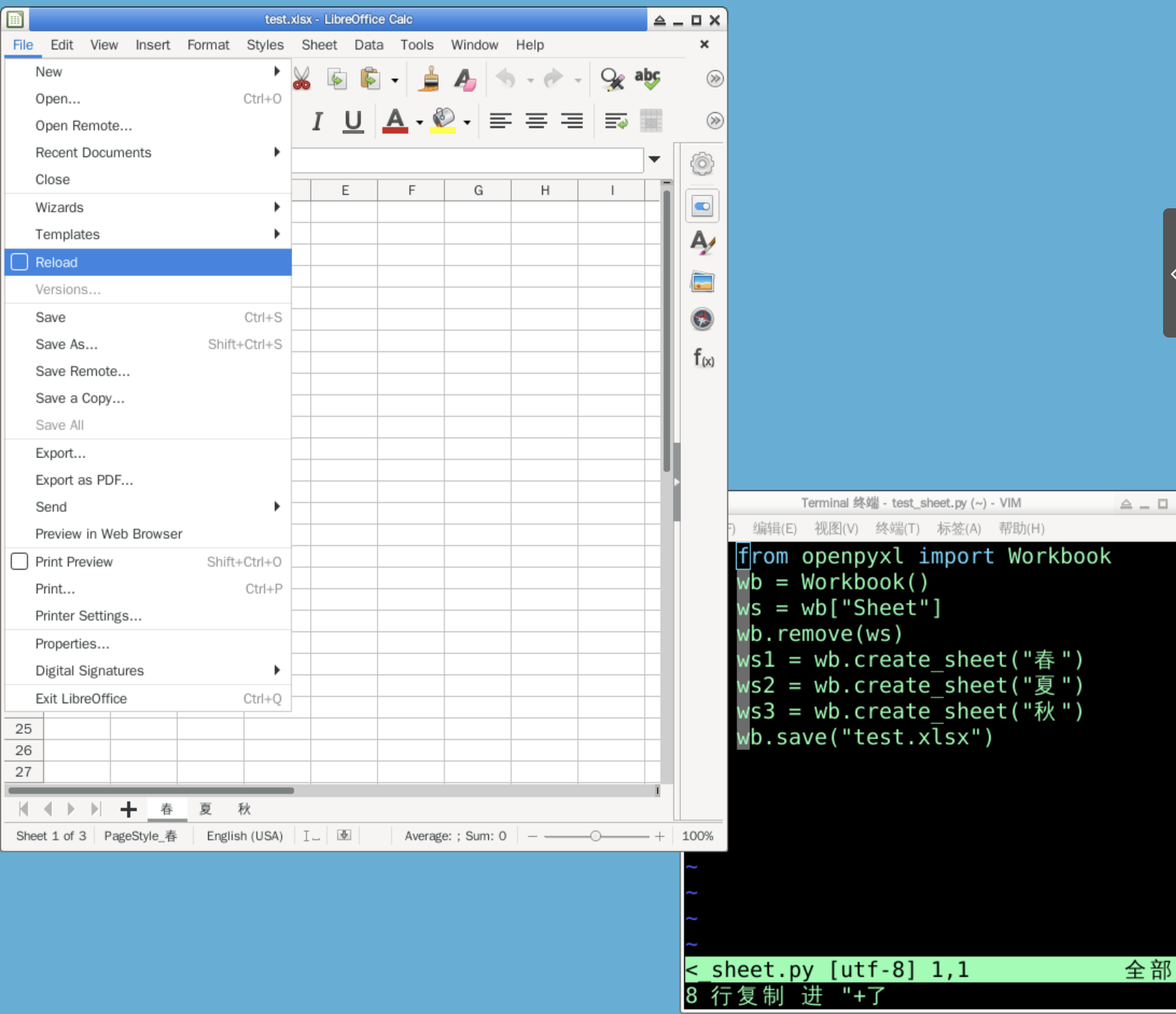
Task: Switch to the 夏 sheet tab
Action: click(205, 809)
